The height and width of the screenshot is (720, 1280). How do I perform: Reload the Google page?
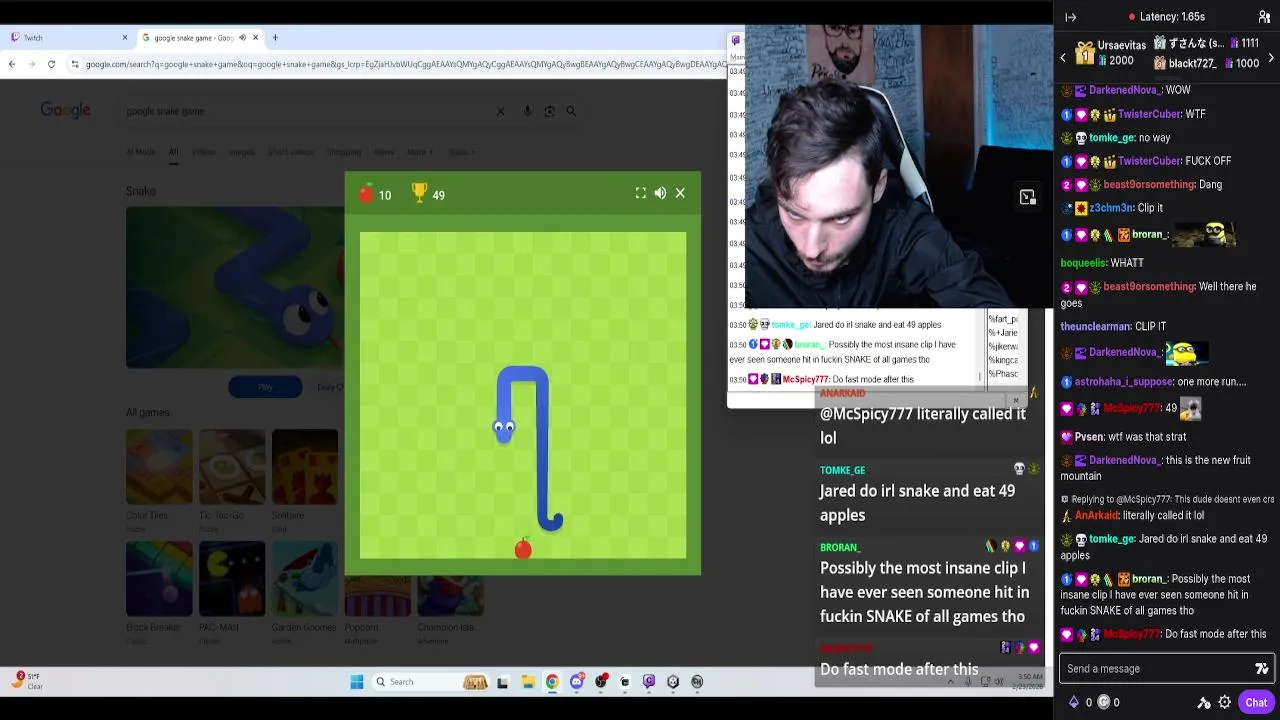point(51,64)
